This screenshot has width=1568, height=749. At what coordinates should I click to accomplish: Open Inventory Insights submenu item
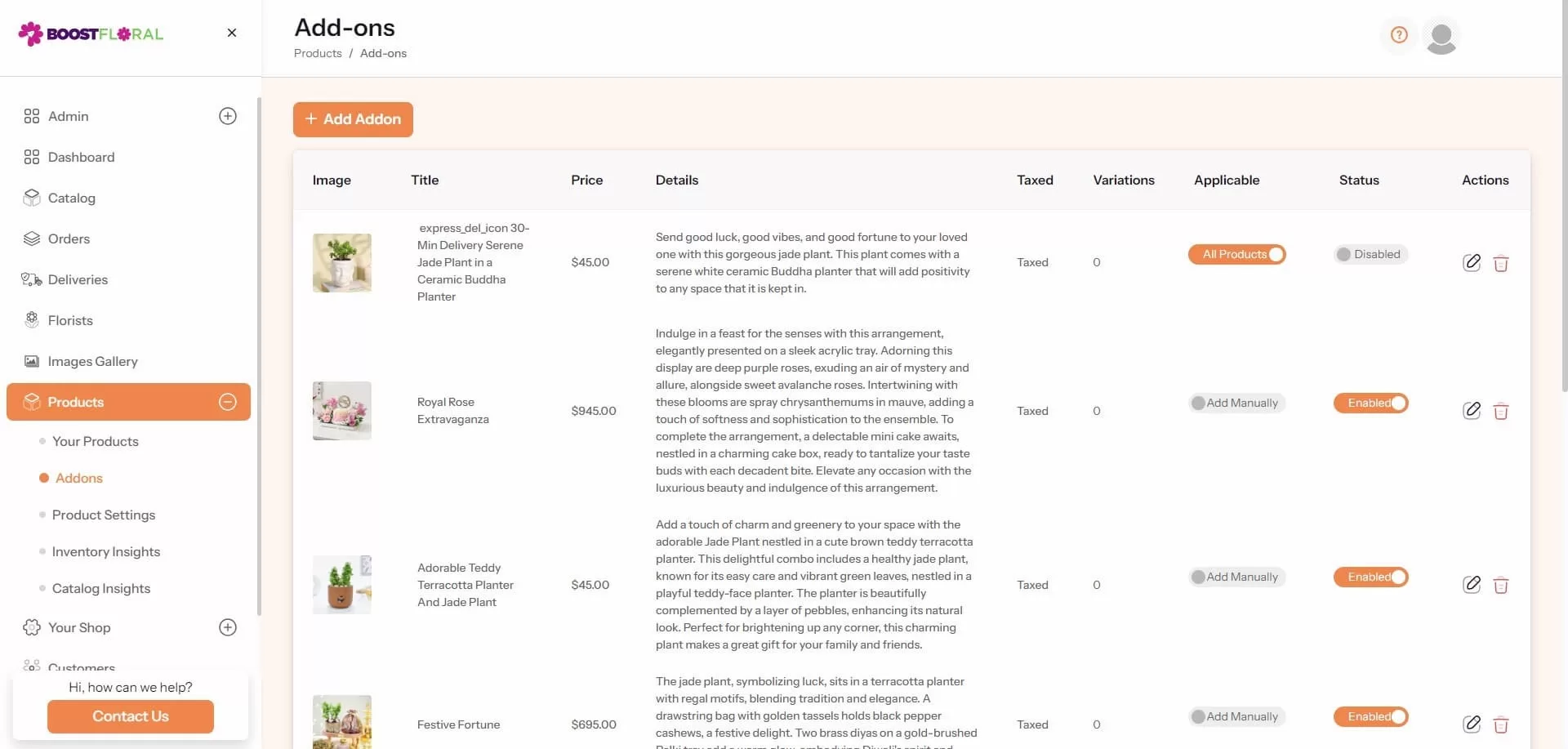[x=106, y=551]
